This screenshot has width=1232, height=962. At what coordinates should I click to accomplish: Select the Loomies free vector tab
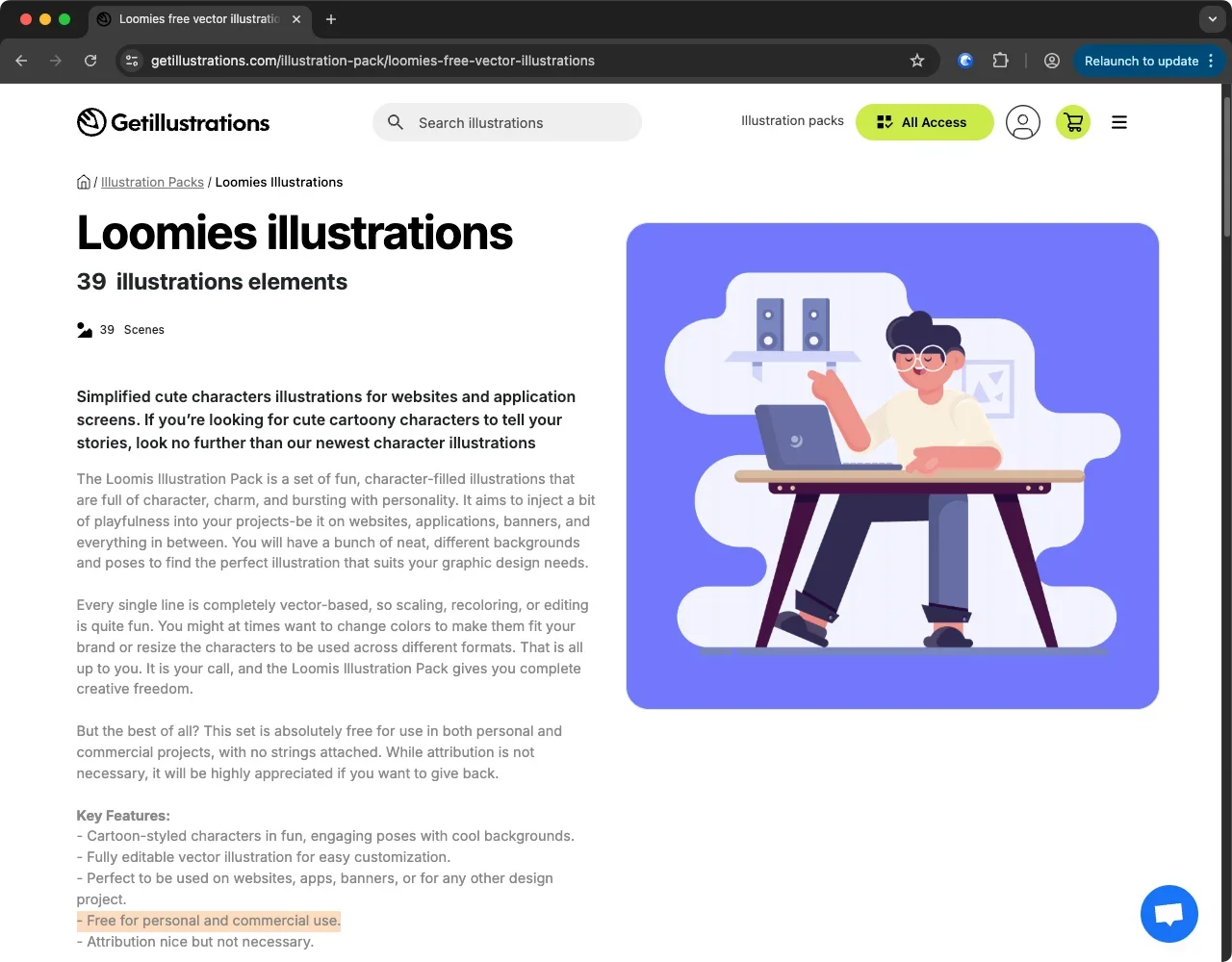(199, 19)
